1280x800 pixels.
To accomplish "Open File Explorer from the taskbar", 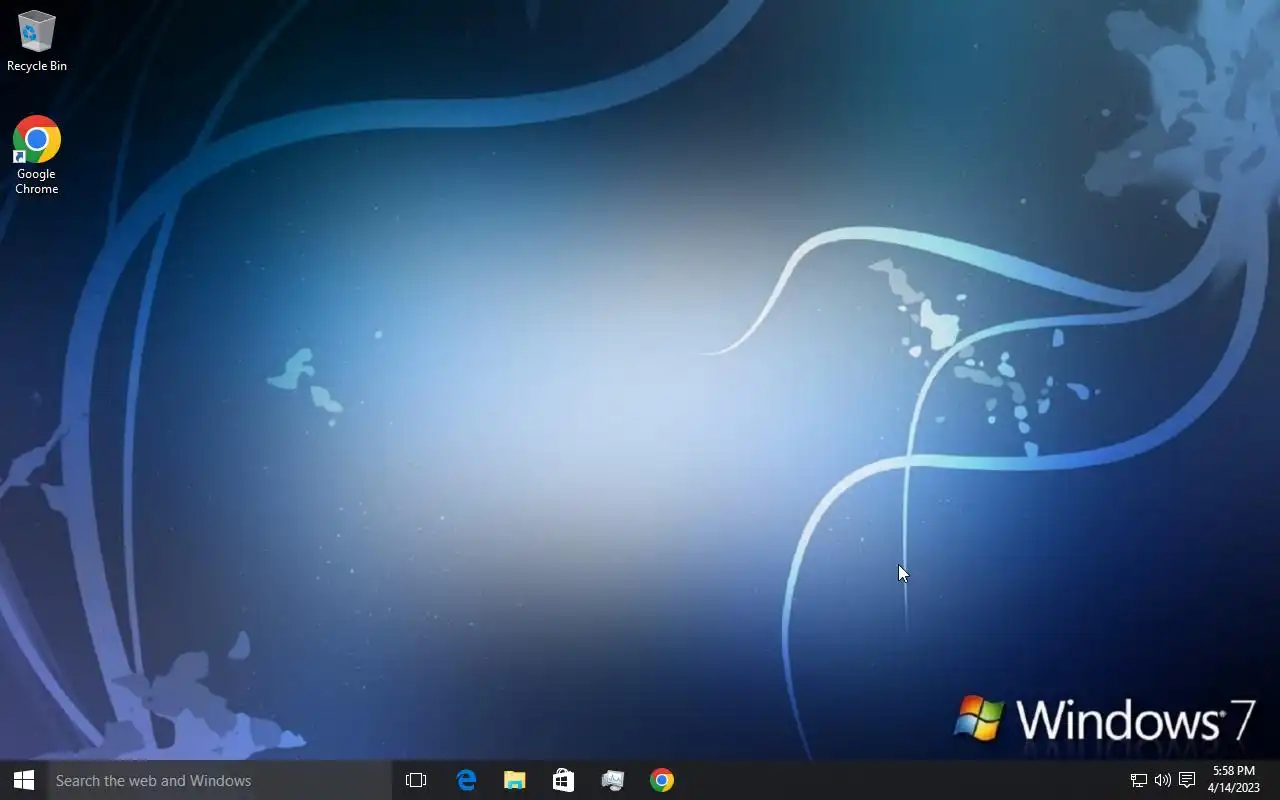I will 514,780.
